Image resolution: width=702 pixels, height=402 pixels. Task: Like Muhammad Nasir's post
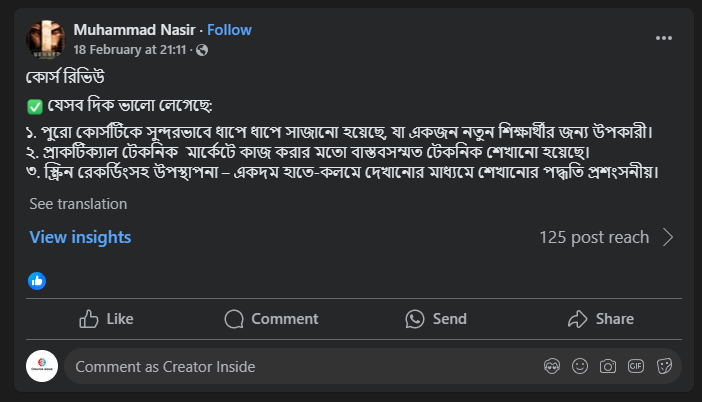(106, 319)
